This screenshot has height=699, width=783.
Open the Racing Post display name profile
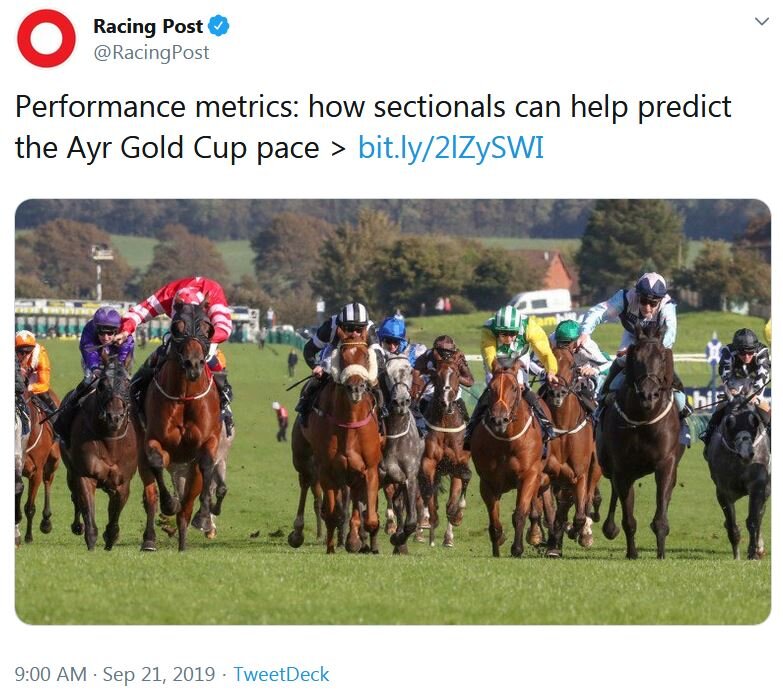148,26
